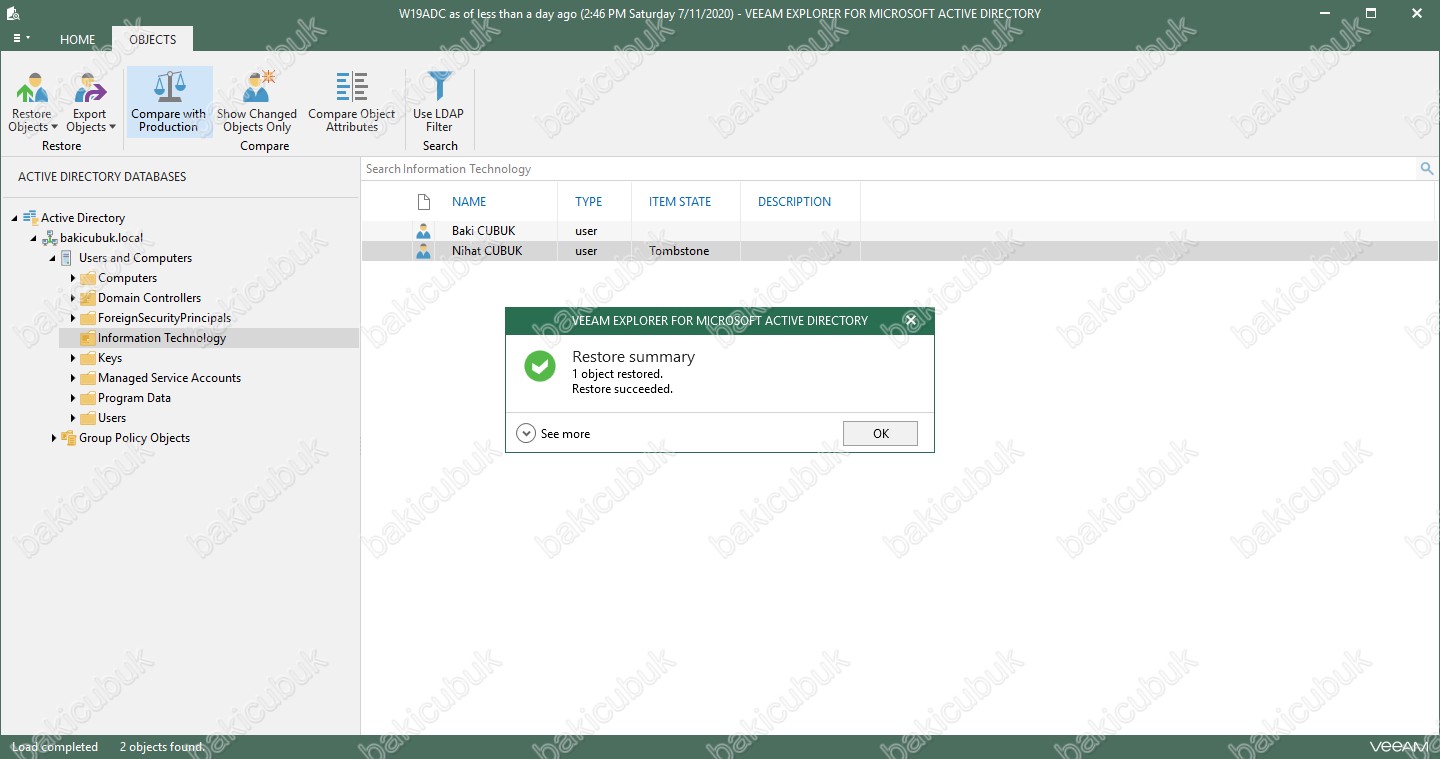
Task: Click the Active Directory database icon
Action: point(30,217)
